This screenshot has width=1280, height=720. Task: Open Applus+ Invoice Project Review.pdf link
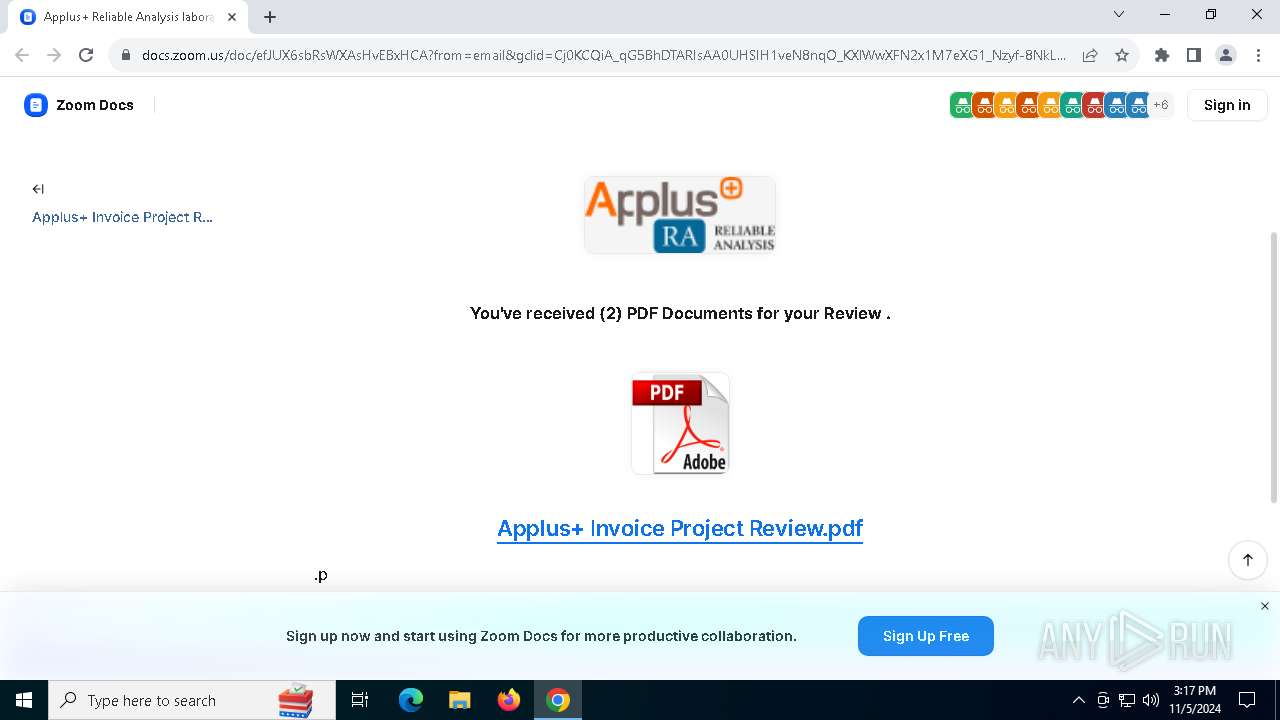click(x=680, y=528)
